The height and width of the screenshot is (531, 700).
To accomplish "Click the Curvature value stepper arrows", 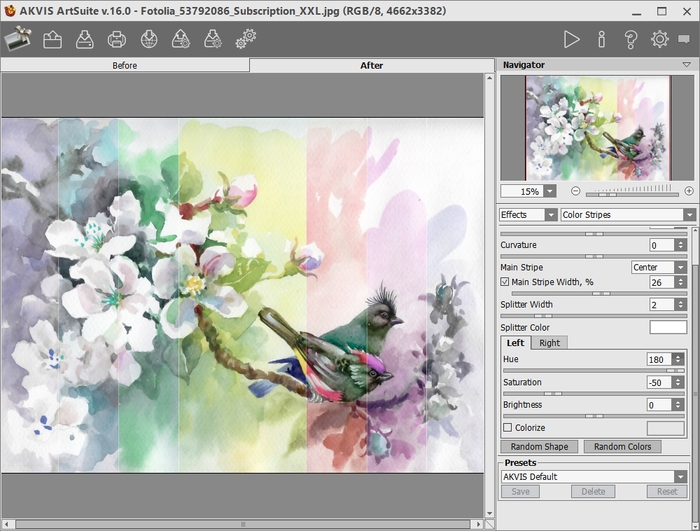I will 680,245.
